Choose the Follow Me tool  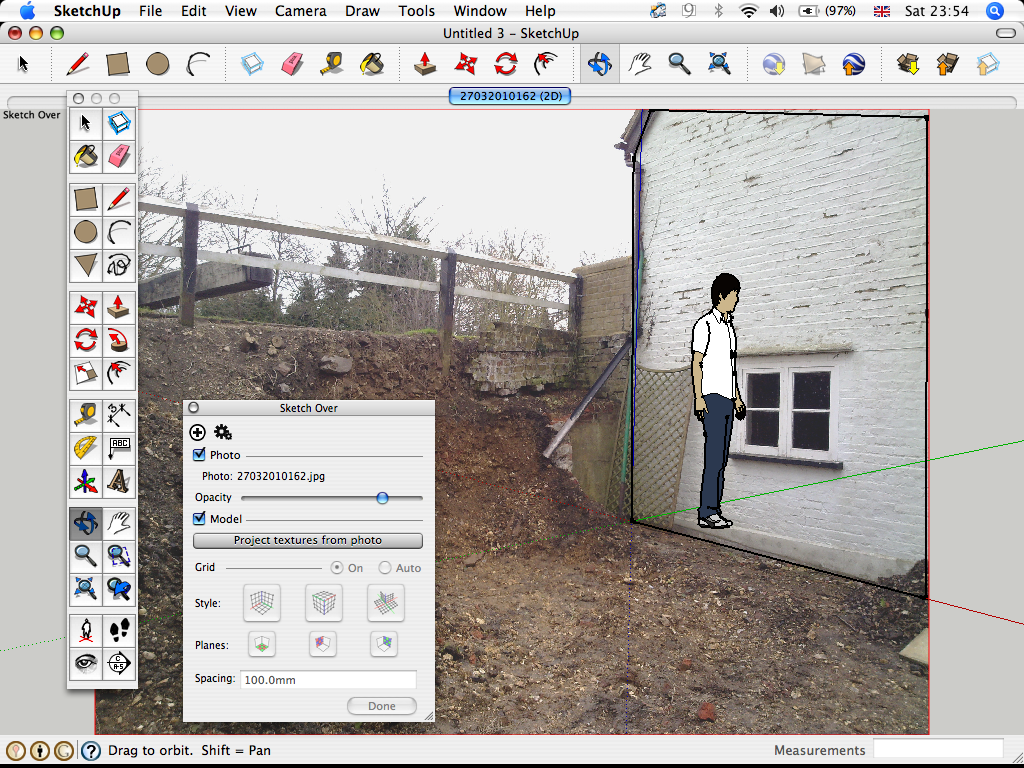(119, 340)
